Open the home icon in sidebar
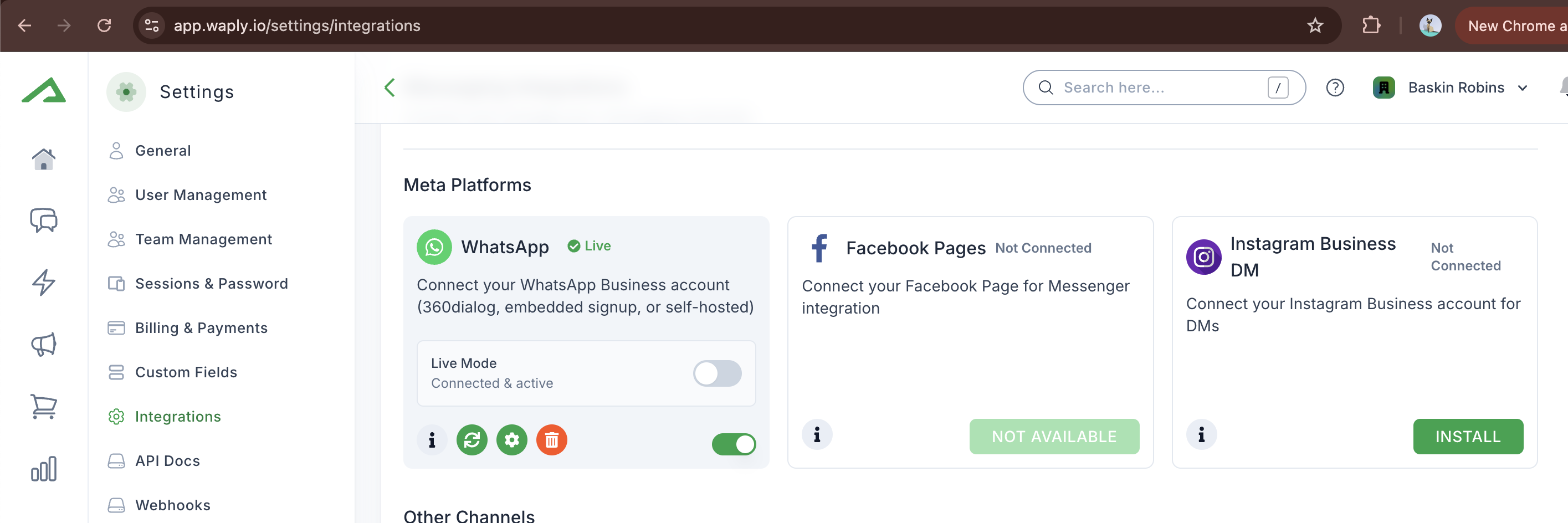 [44, 160]
